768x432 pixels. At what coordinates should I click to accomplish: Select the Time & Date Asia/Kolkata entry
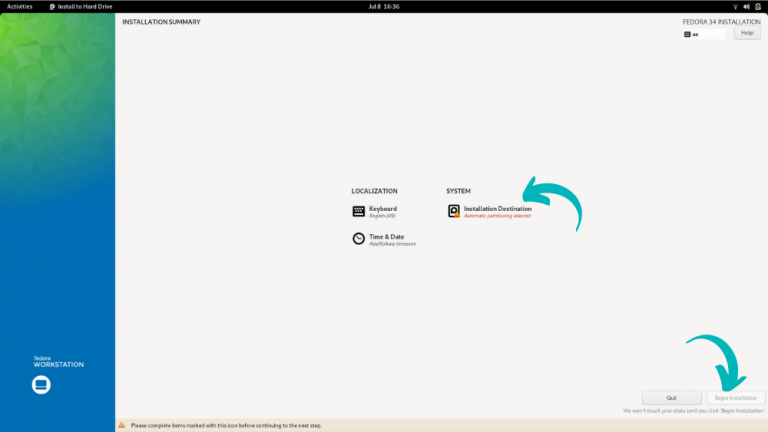pos(384,240)
